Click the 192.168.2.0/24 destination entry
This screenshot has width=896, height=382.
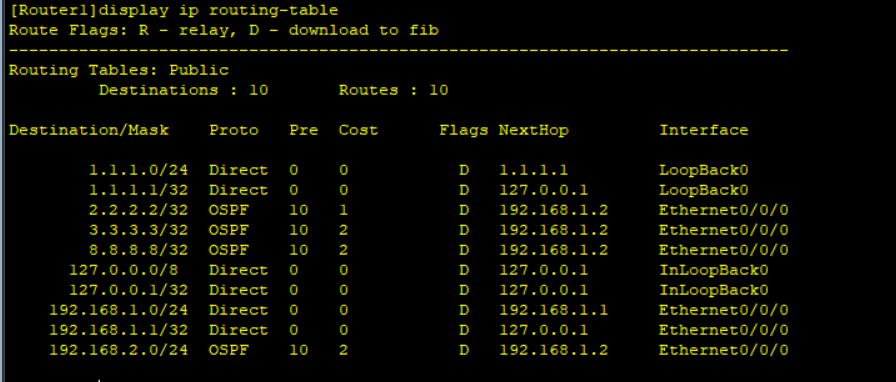tap(119, 350)
